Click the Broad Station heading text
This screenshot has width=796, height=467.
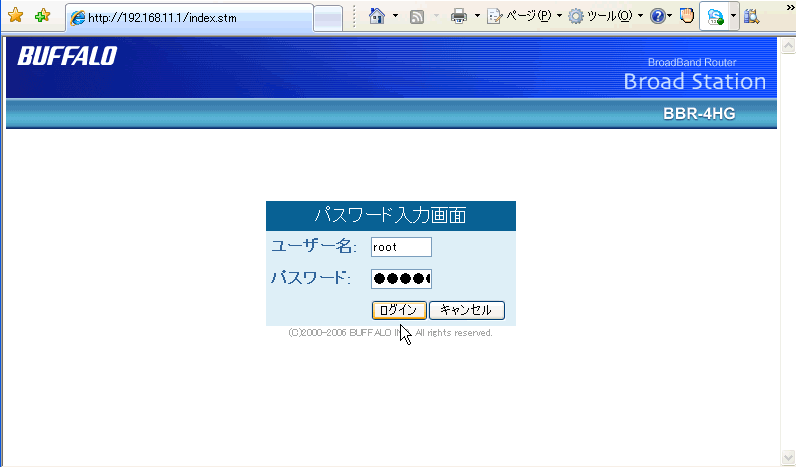coord(694,82)
